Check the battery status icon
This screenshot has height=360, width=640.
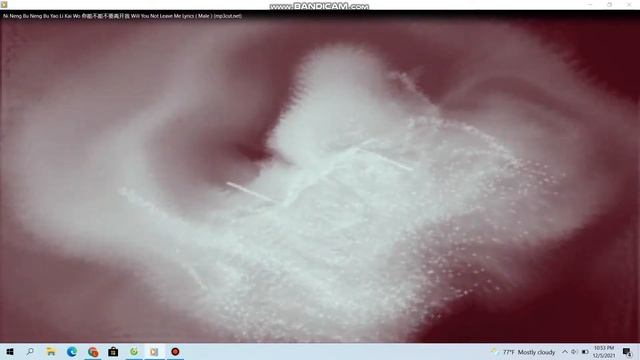pos(585,352)
